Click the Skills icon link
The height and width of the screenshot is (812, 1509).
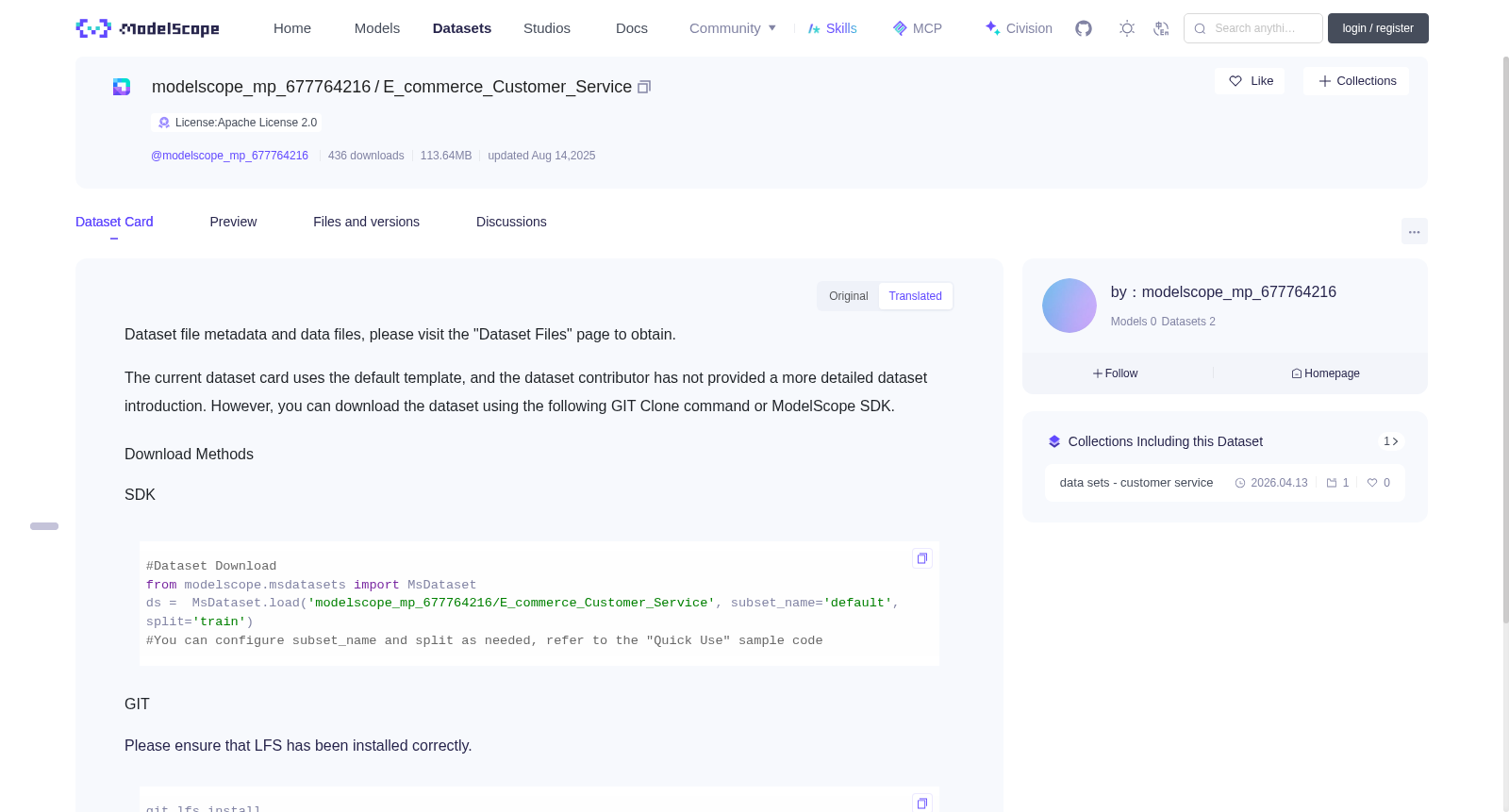832,28
